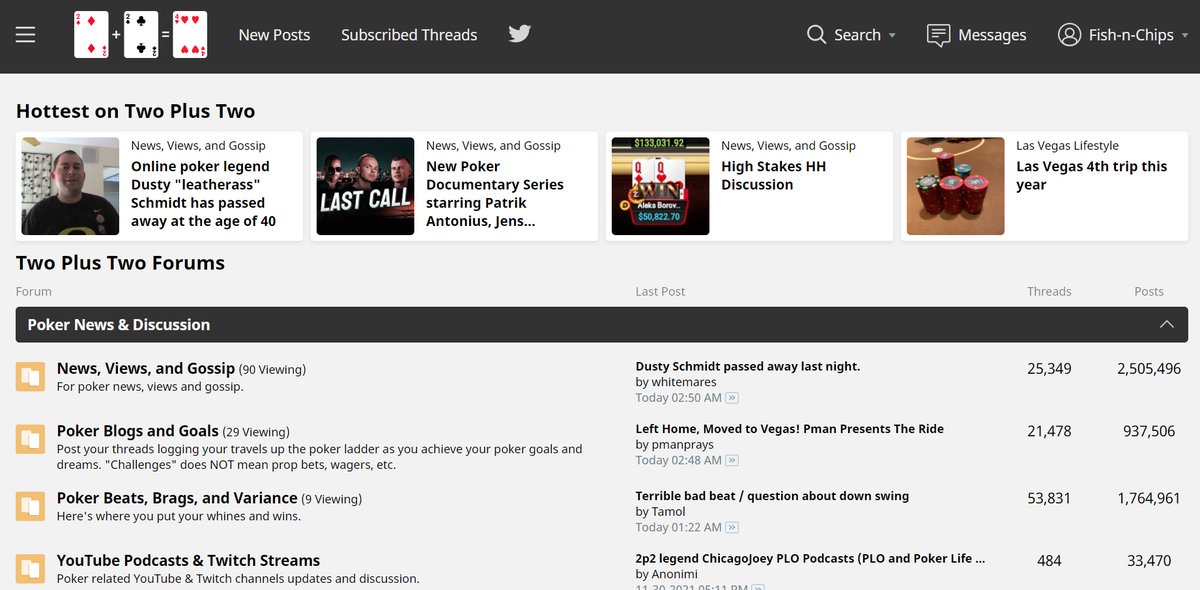
Task: Click the Fish-n-Chips username
Action: pos(1131,35)
